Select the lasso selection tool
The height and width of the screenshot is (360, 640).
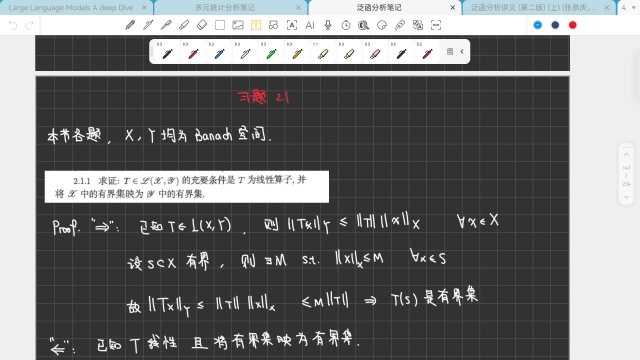tap(220, 25)
